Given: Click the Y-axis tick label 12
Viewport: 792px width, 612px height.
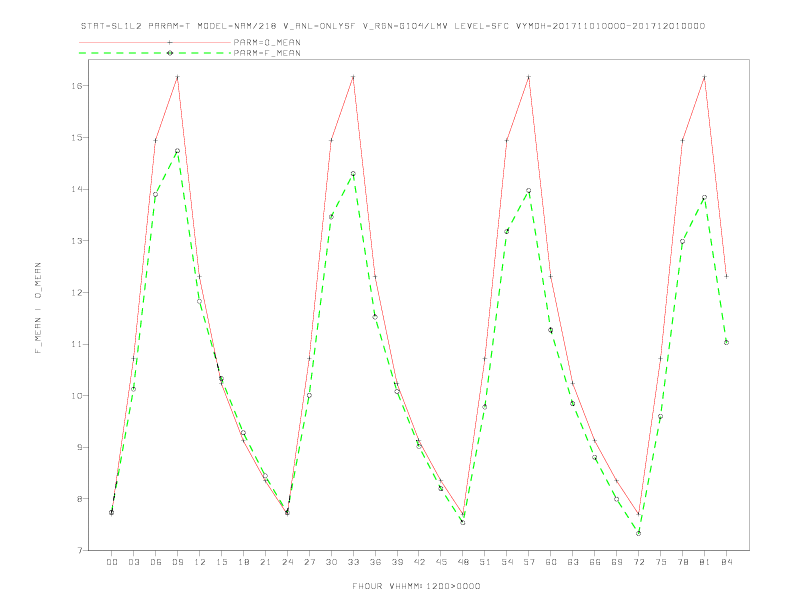Looking at the screenshot, I should 76,292.
